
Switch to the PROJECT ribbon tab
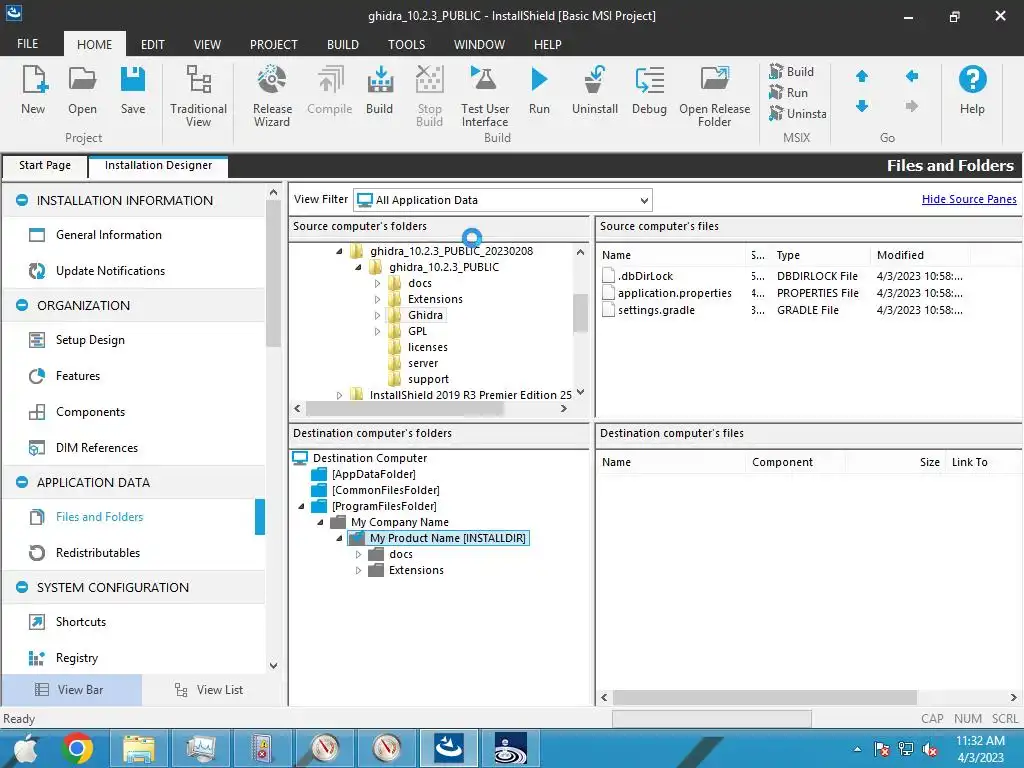[x=274, y=44]
